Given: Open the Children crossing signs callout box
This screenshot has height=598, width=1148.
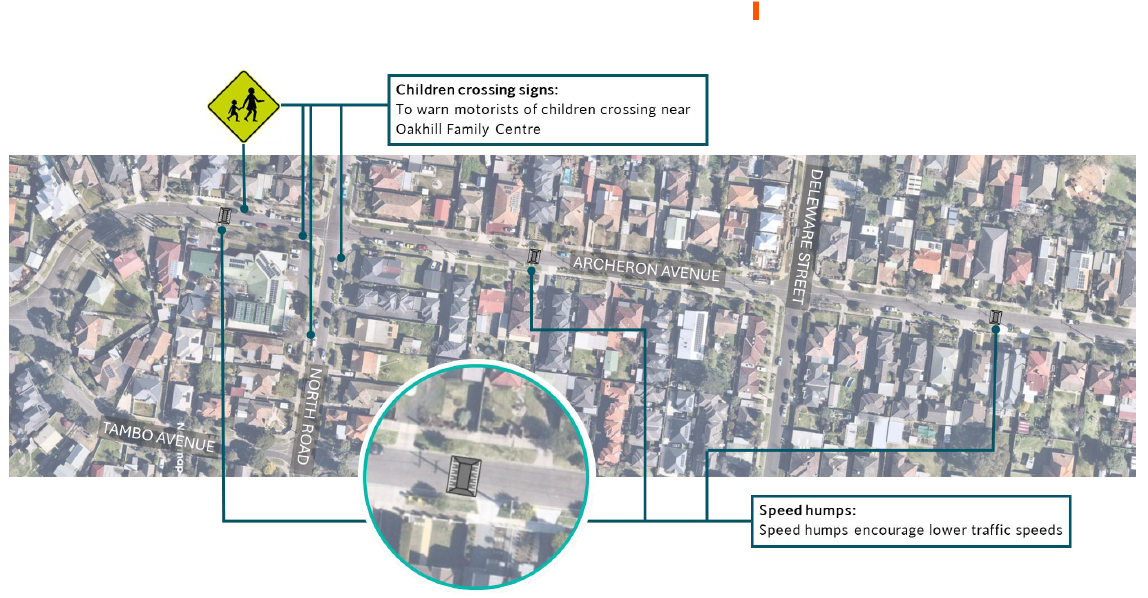Looking at the screenshot, I should [x=548, y=109].
